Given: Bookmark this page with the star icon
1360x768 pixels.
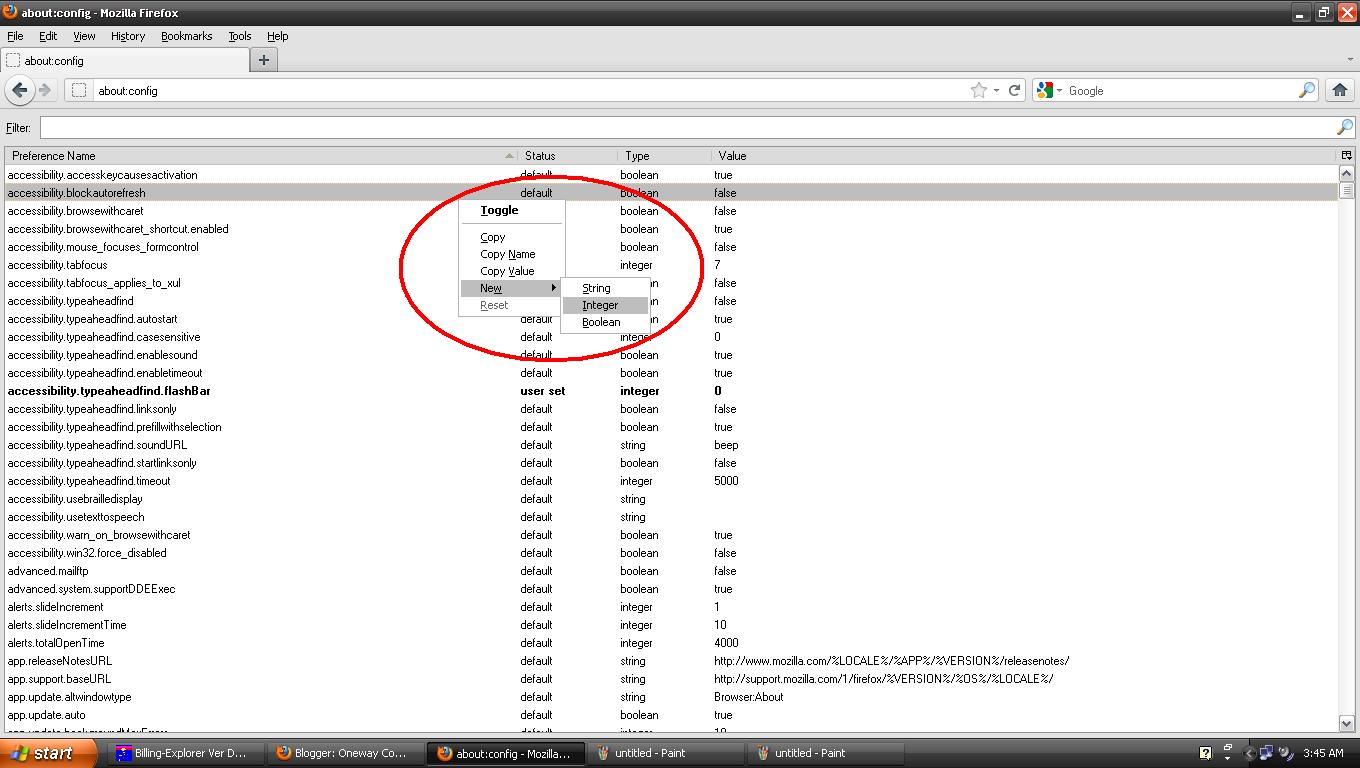Looking at the screenshot, I should [979, 90].
